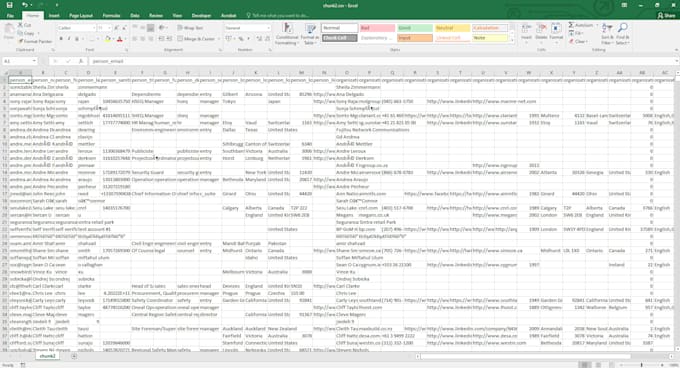Toggle Wrap Text

190,28
